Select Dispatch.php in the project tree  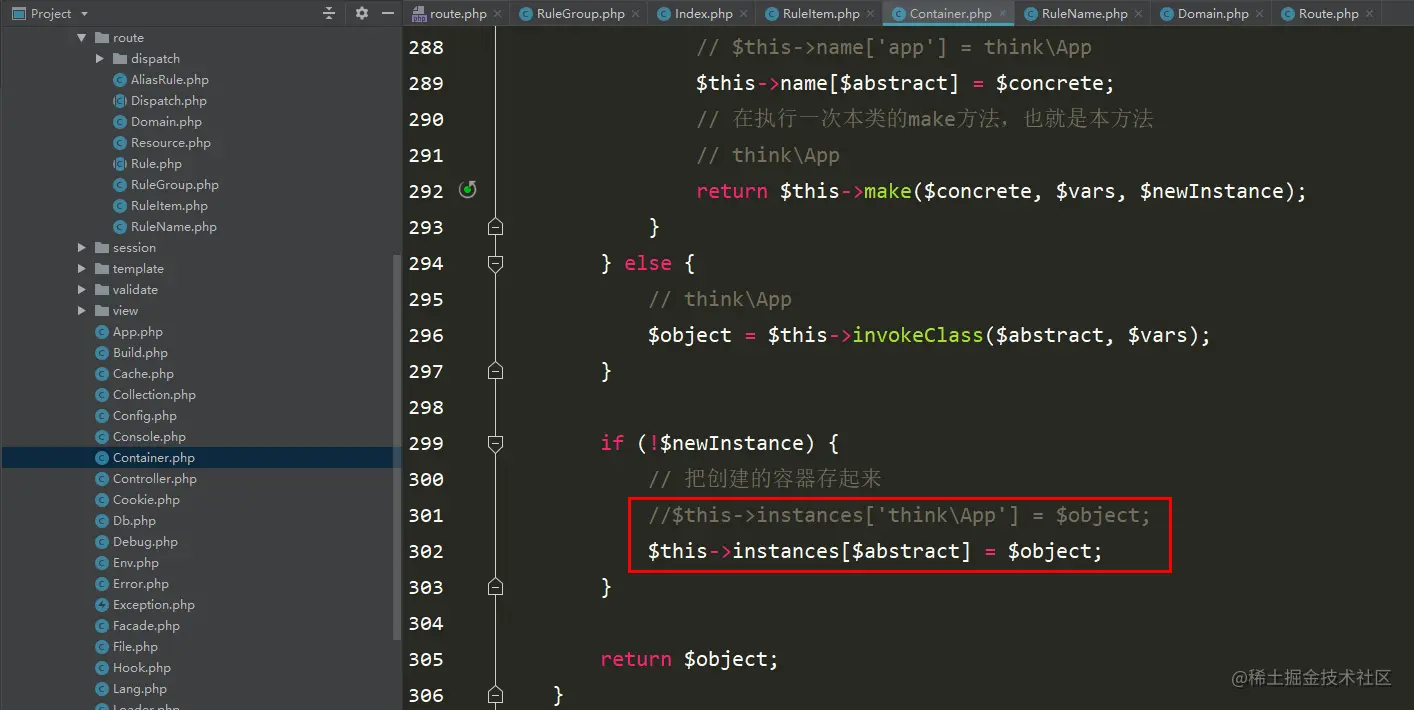point(168,101)
